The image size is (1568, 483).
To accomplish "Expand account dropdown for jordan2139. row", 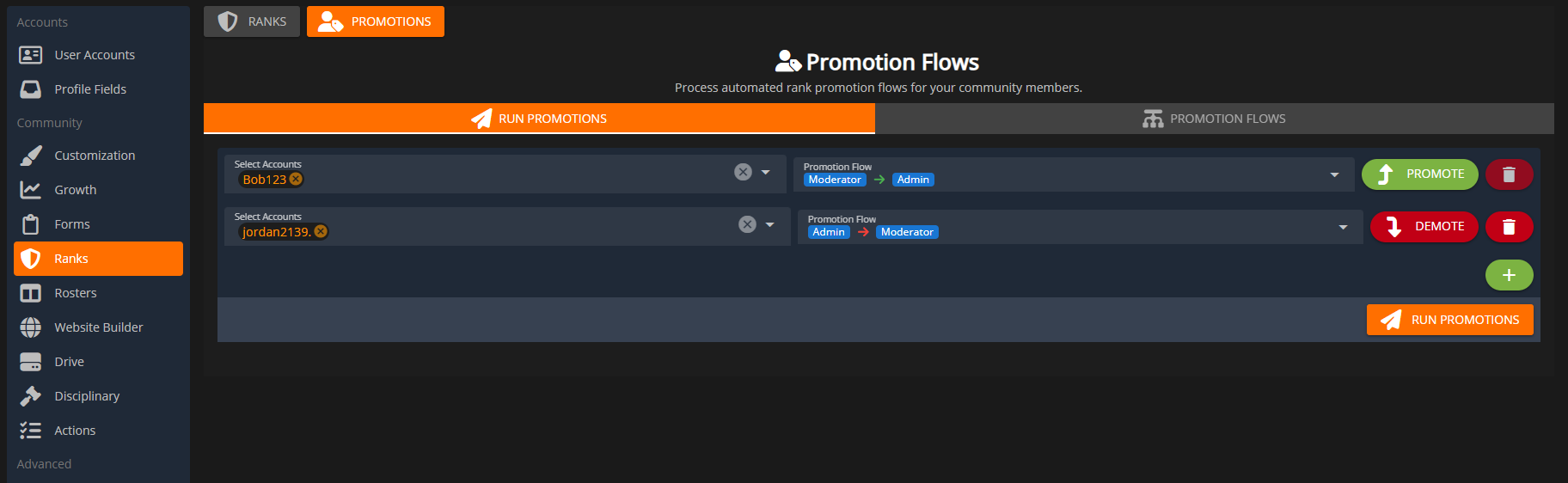I will click(x=770, y=224).
